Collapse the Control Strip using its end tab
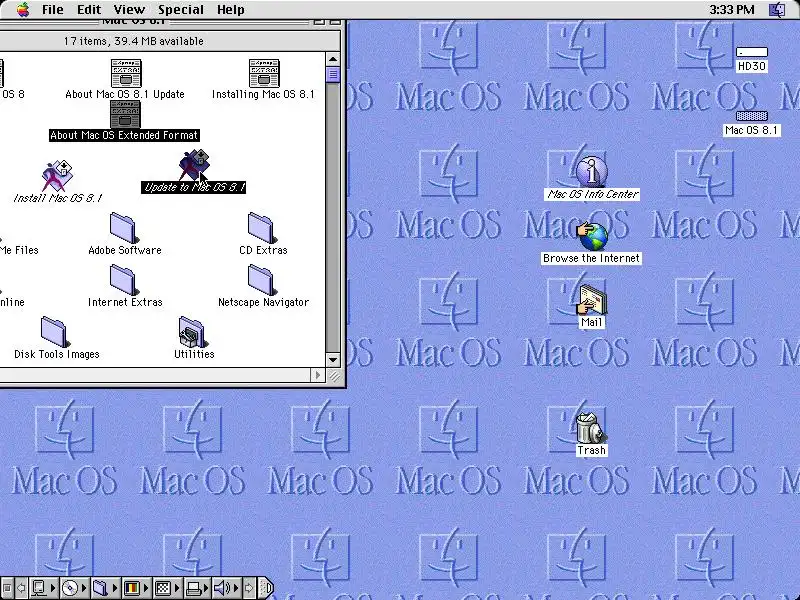Viewport: 800px width, 600px height. click(x=266, y=588)
